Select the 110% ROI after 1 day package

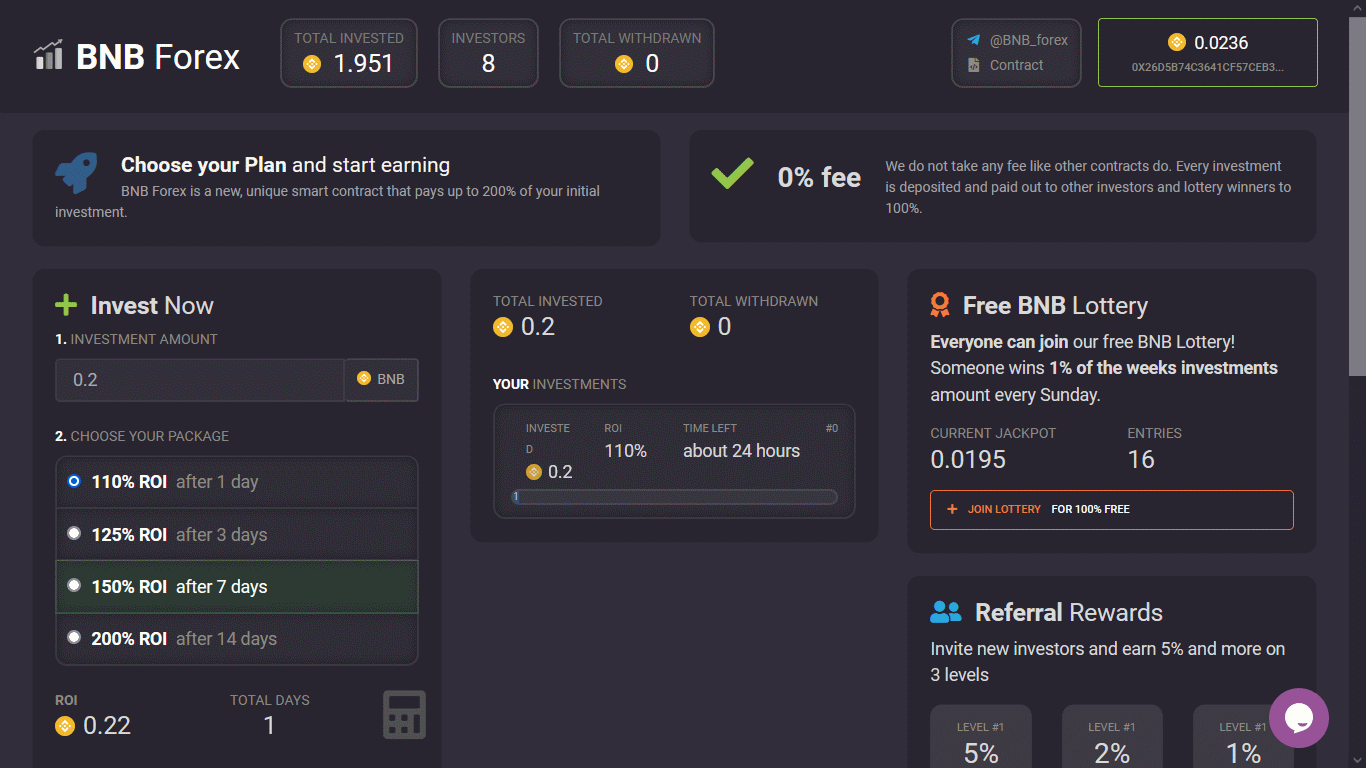(x=237, y=482)
